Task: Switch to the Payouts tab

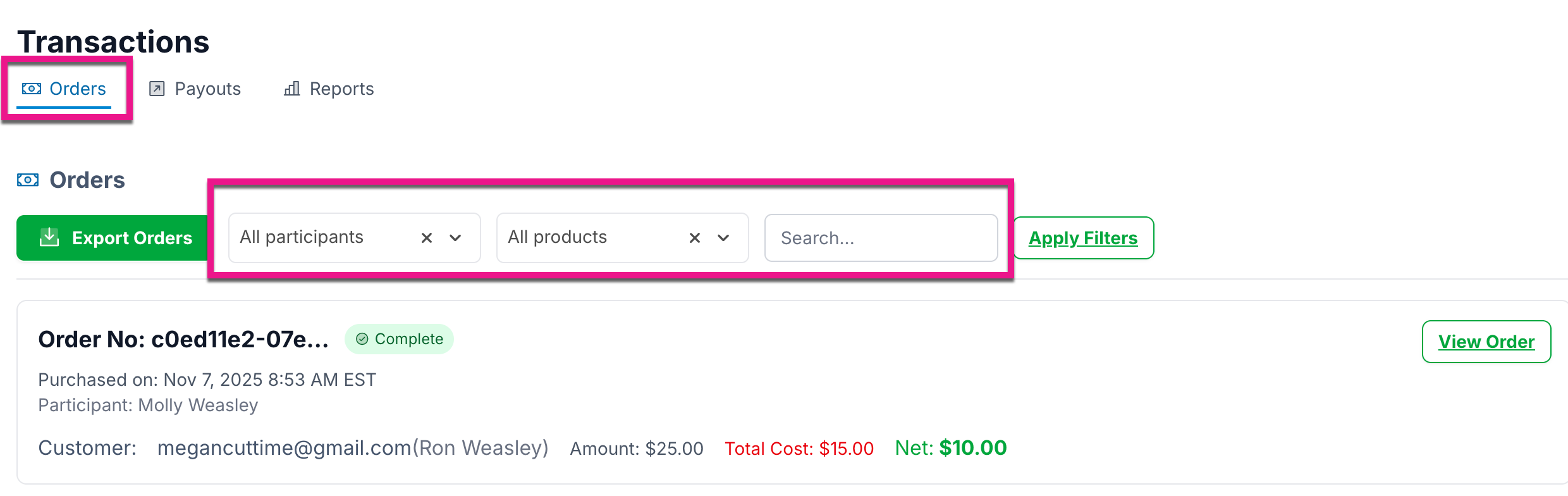Action: [x=195, y=89]
